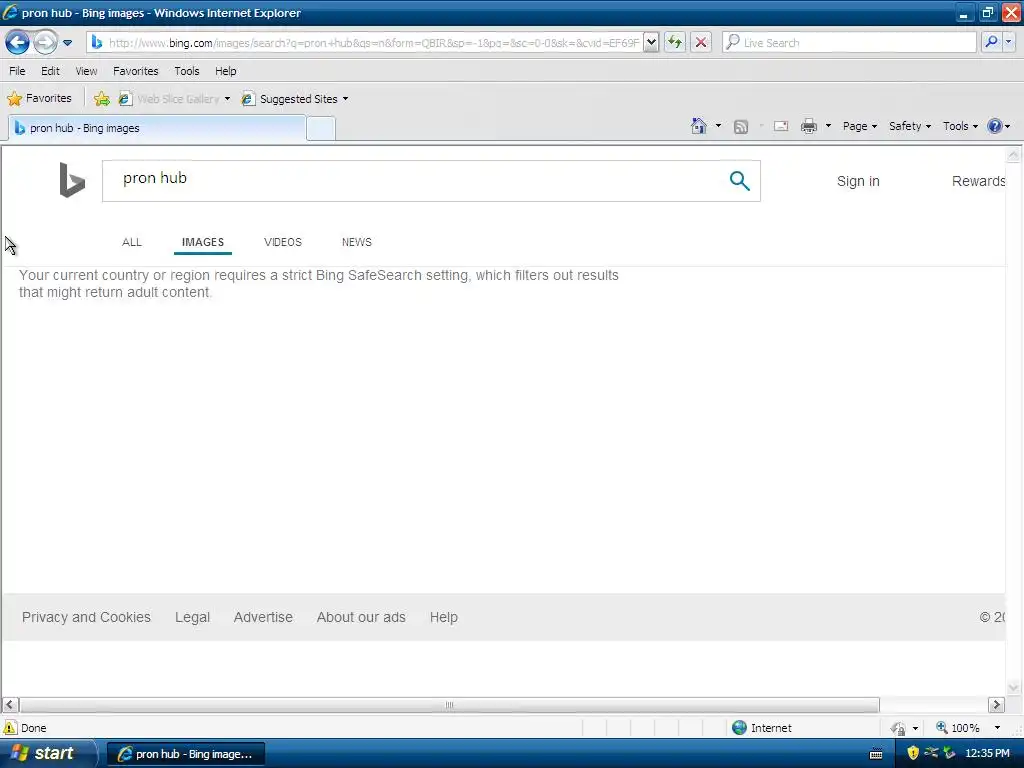Click the Sign in link
The image size is (1024, 768).
(858, 182)
